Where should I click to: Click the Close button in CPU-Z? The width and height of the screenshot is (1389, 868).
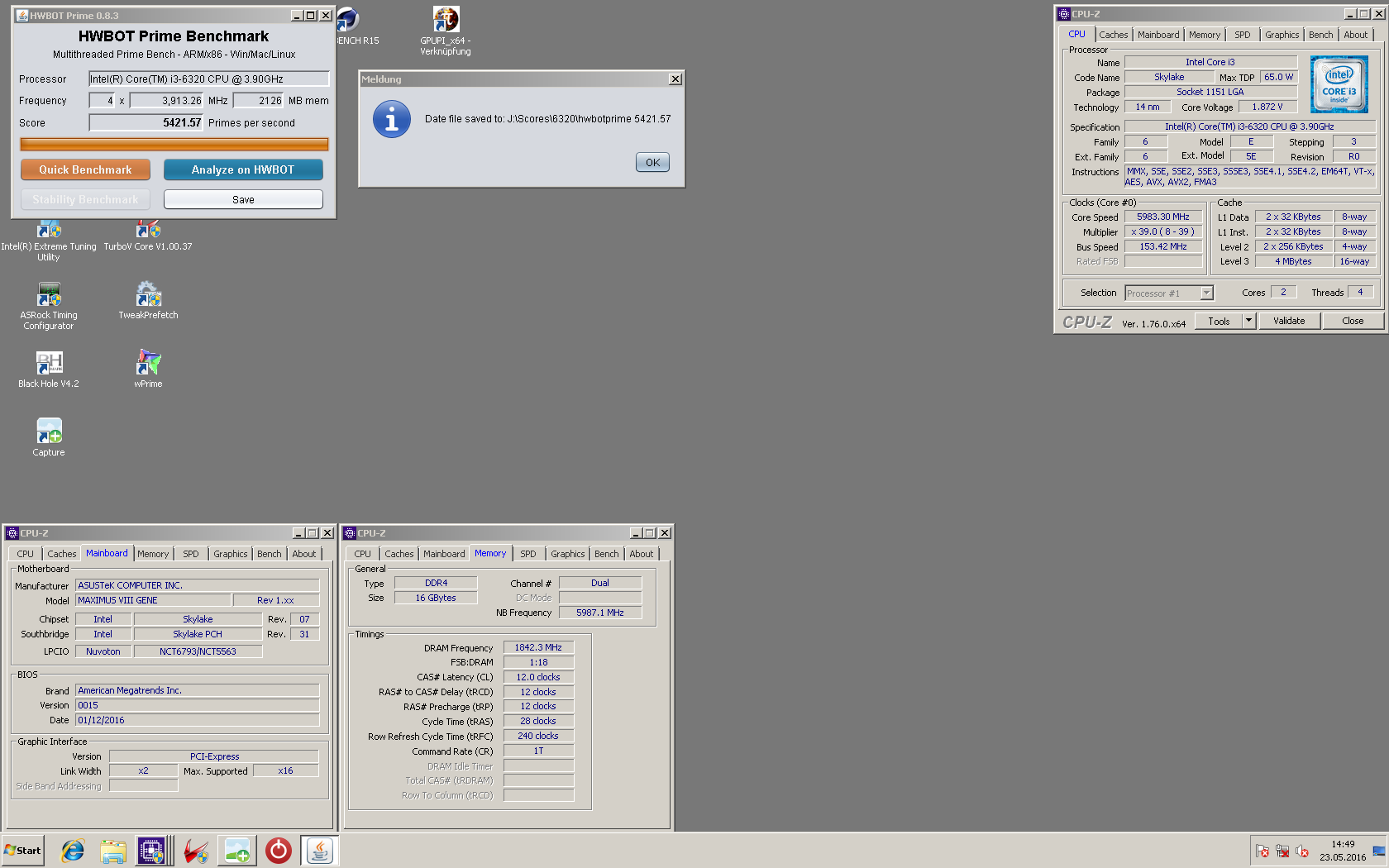[1353, 321]
